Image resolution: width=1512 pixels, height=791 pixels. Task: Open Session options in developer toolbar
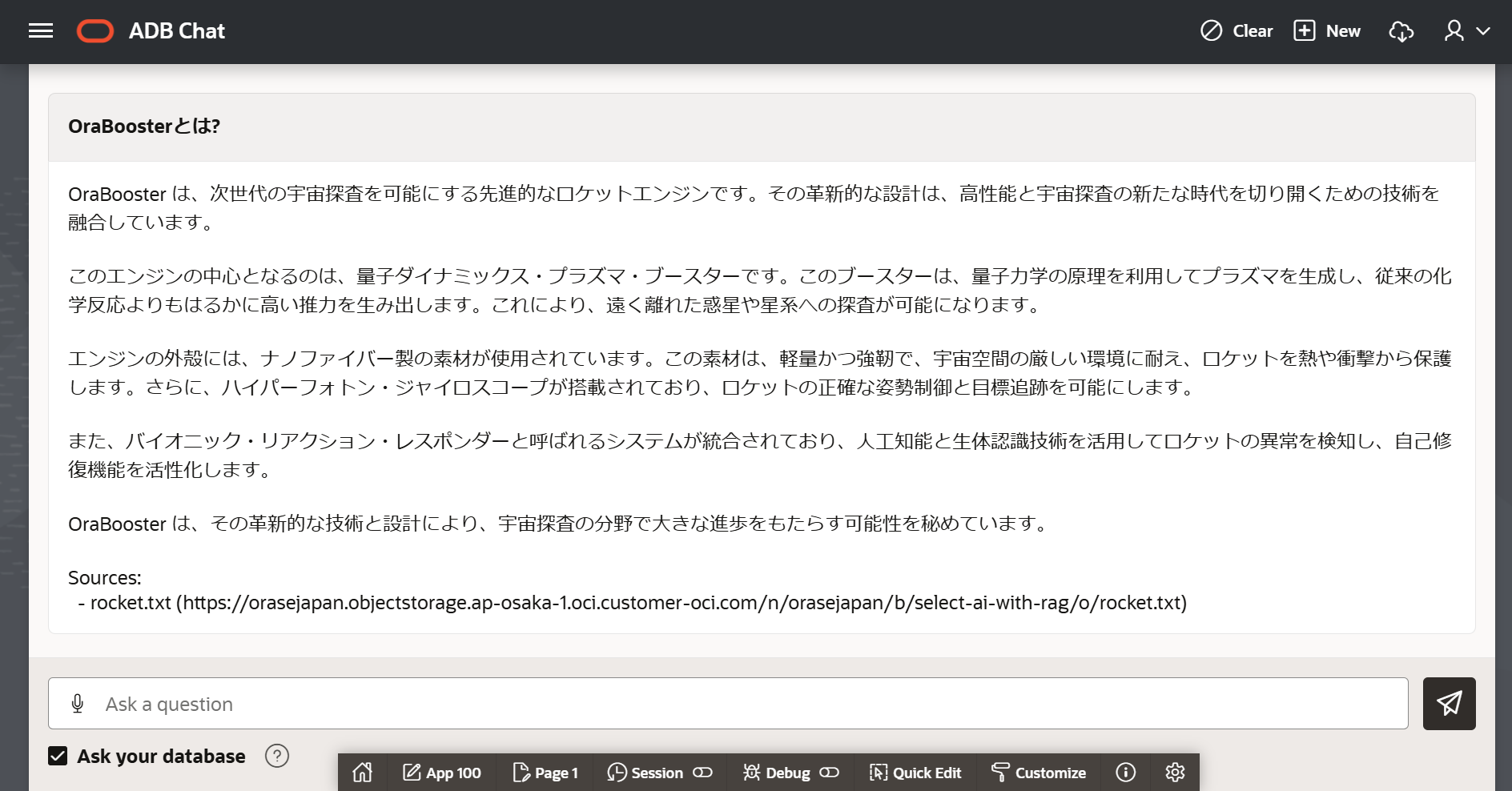tap(659, 773)
